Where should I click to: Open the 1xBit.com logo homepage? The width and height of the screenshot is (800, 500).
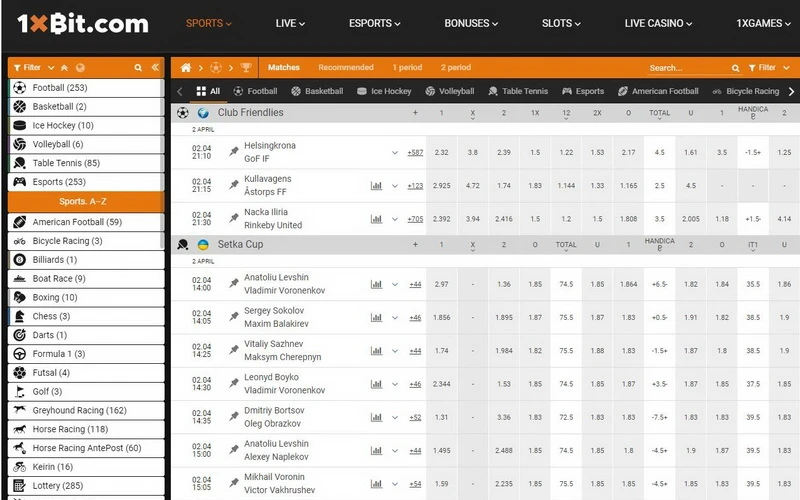83,23
